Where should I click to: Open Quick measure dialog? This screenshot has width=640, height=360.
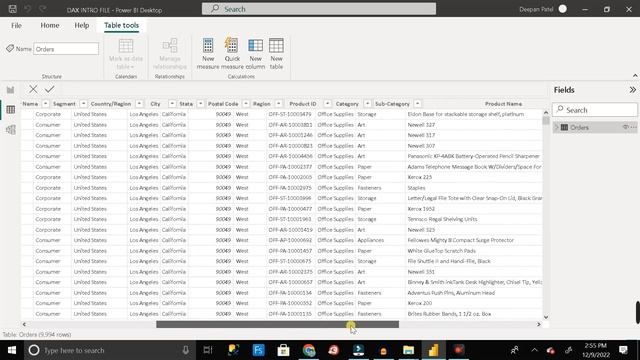(232, 53)
